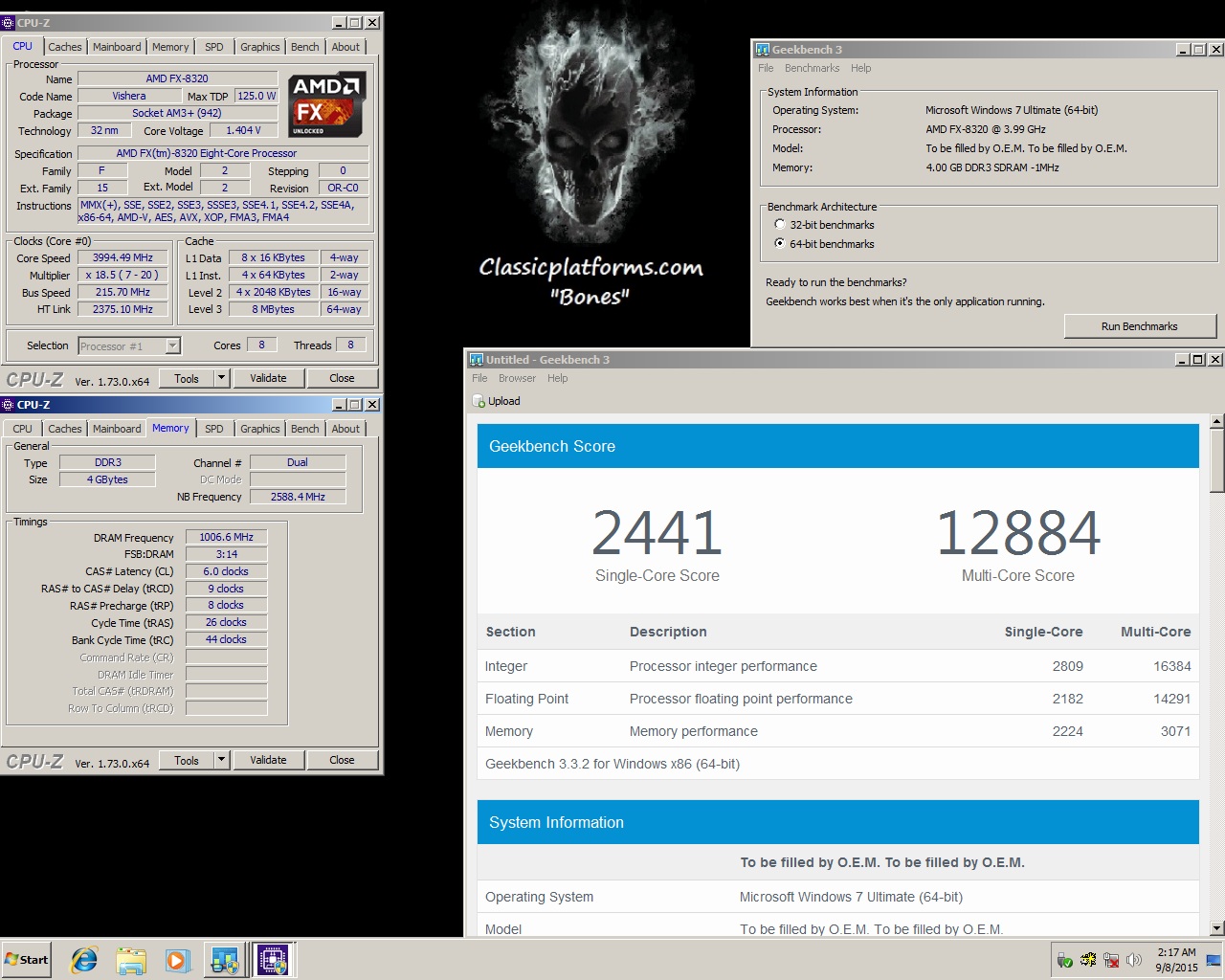Click Close button in CPU-Z Memory window
The image size is (1225, 980).
click(342, 761)
